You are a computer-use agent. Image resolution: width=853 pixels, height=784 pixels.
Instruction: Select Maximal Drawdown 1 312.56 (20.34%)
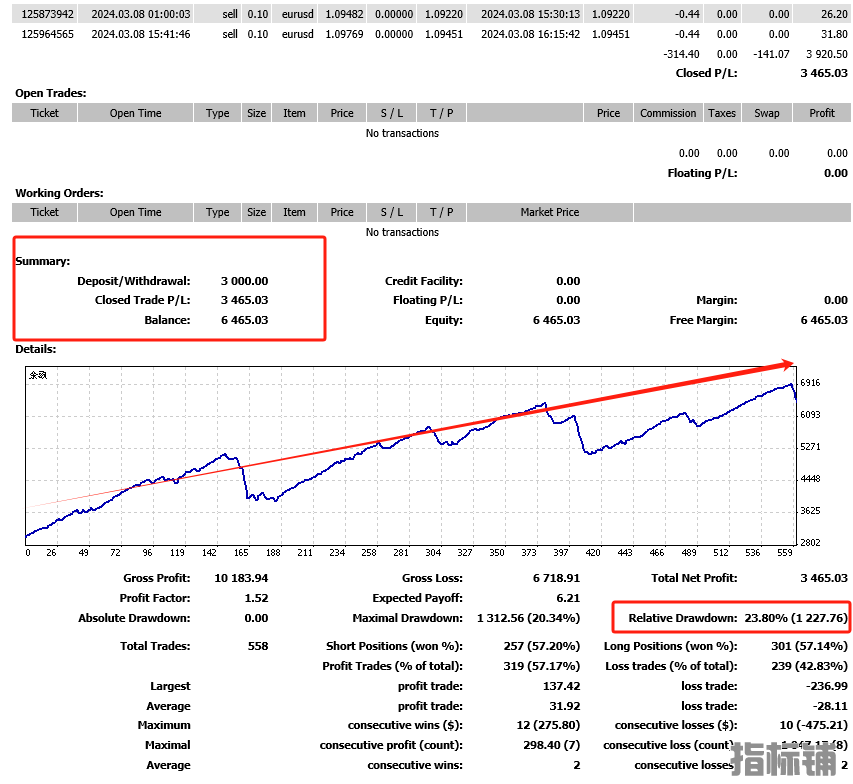click(x=529, y=619)
